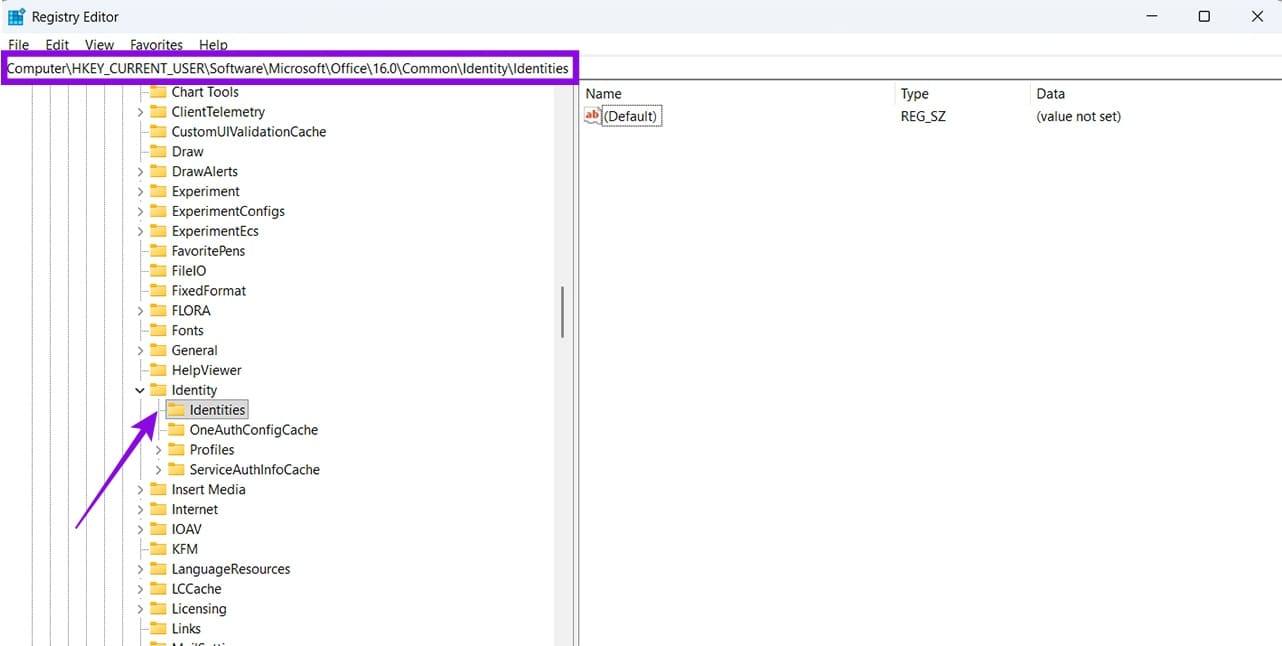Select the Chart Tools folder icon
The image size is (1282, 646).
(158, 92)
